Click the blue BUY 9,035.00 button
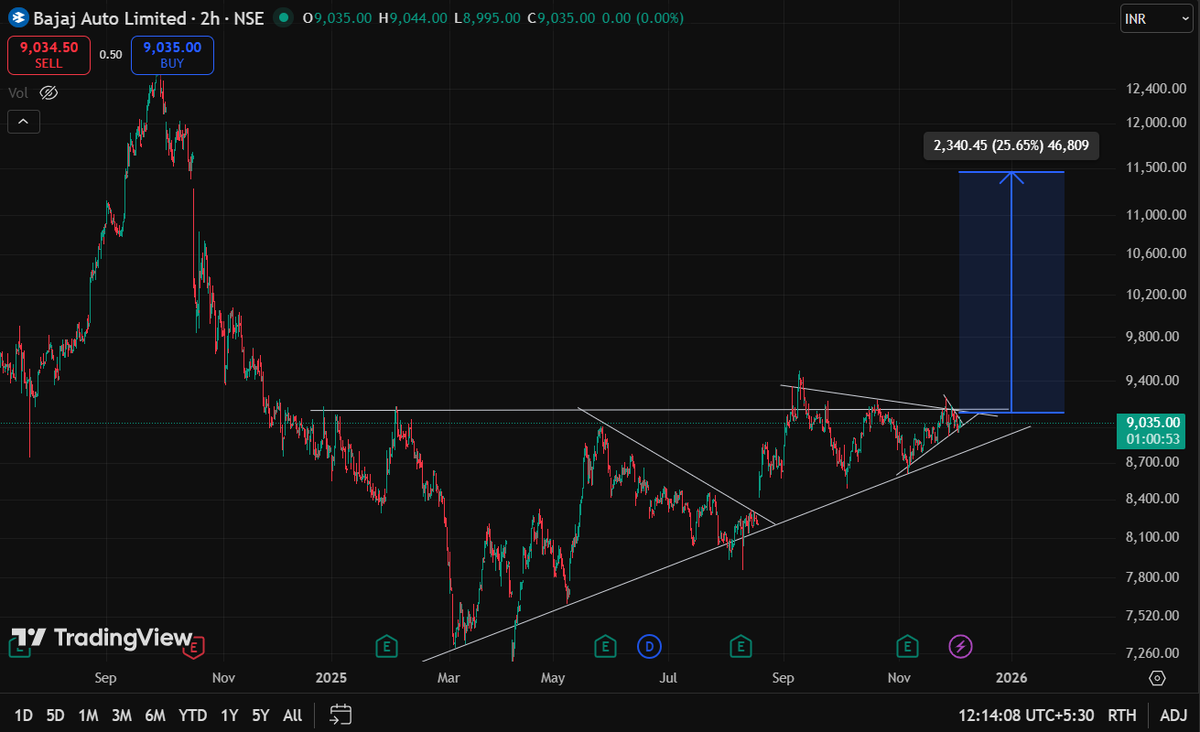 [171, 54]
